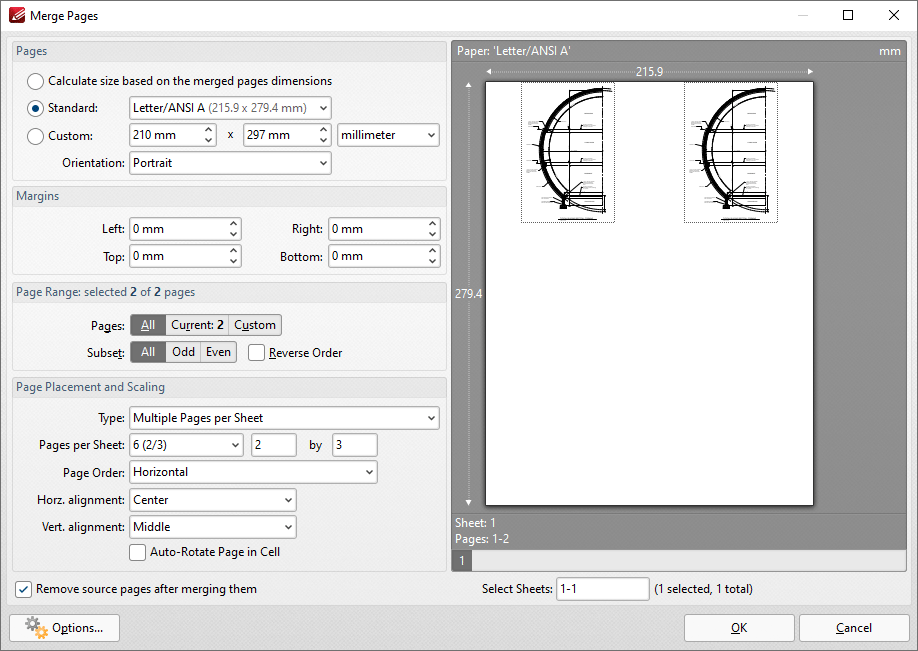Expand the placement Type dropdown
Image resolution: width=918 pixels, height=651 pixels.
pyautogui.click(x=284, y=418)
